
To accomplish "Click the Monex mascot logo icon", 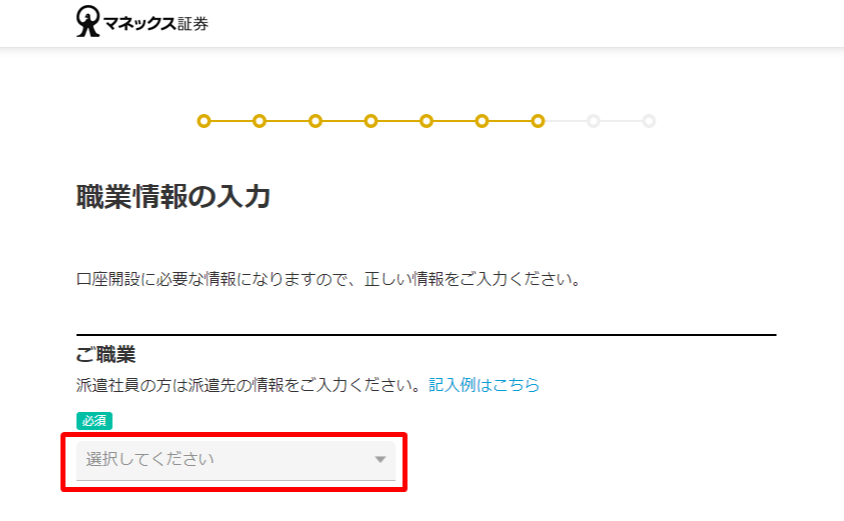I will tap(88, 22).
